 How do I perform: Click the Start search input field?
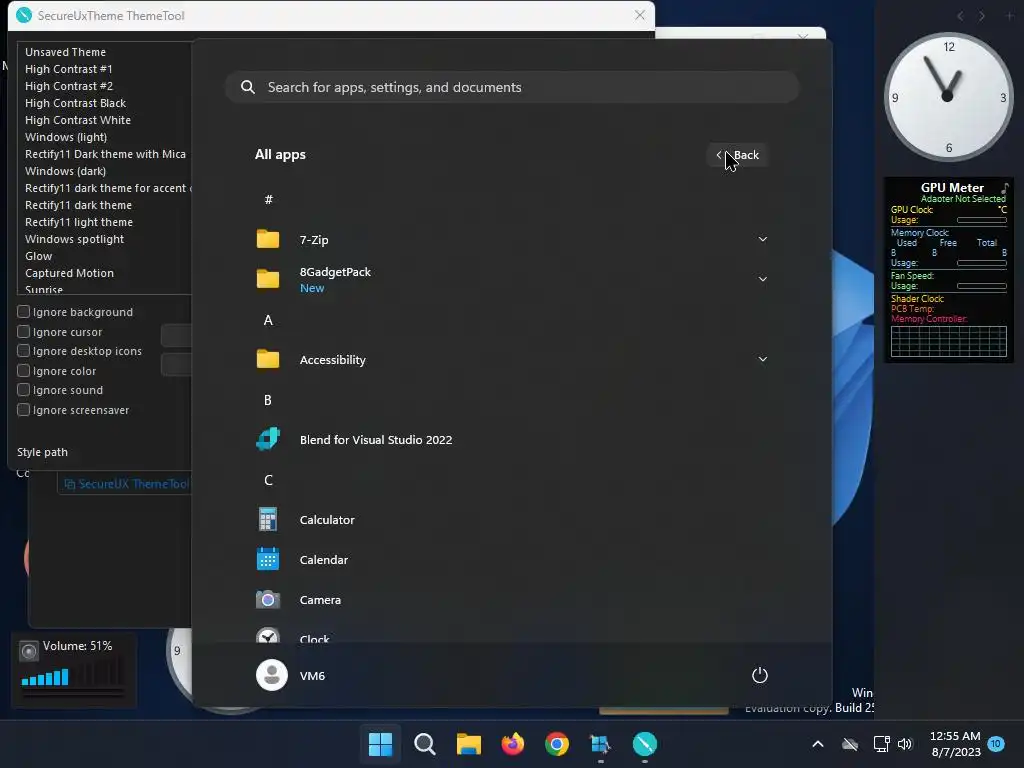tap(512, 87)
